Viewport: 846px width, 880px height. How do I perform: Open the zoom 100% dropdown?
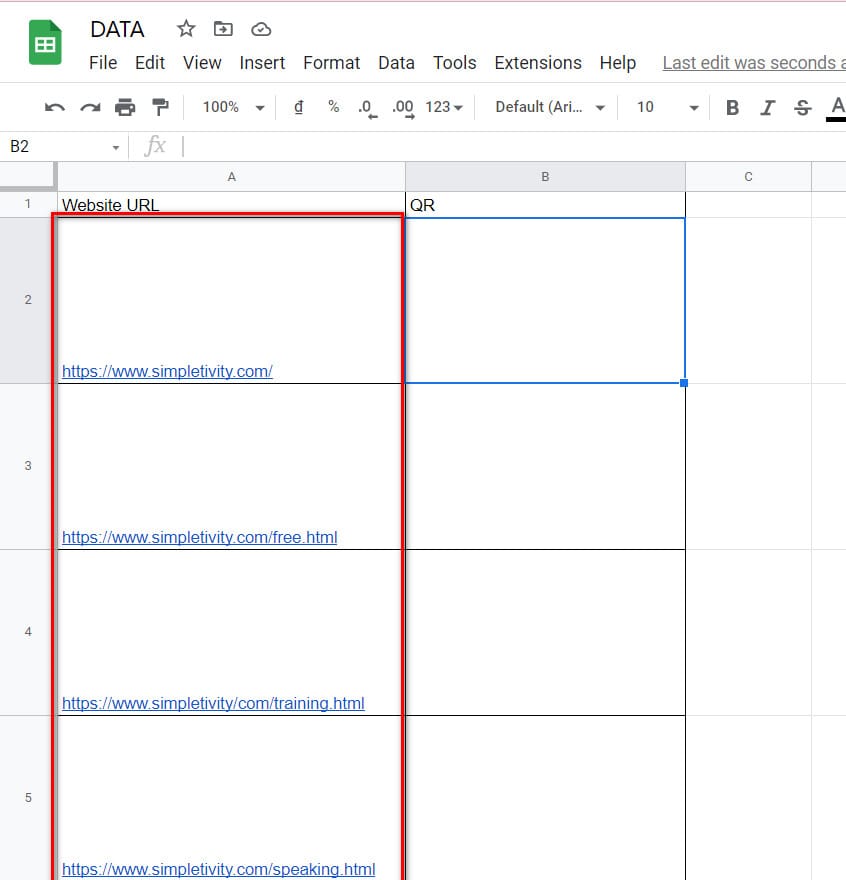point(233,107)
